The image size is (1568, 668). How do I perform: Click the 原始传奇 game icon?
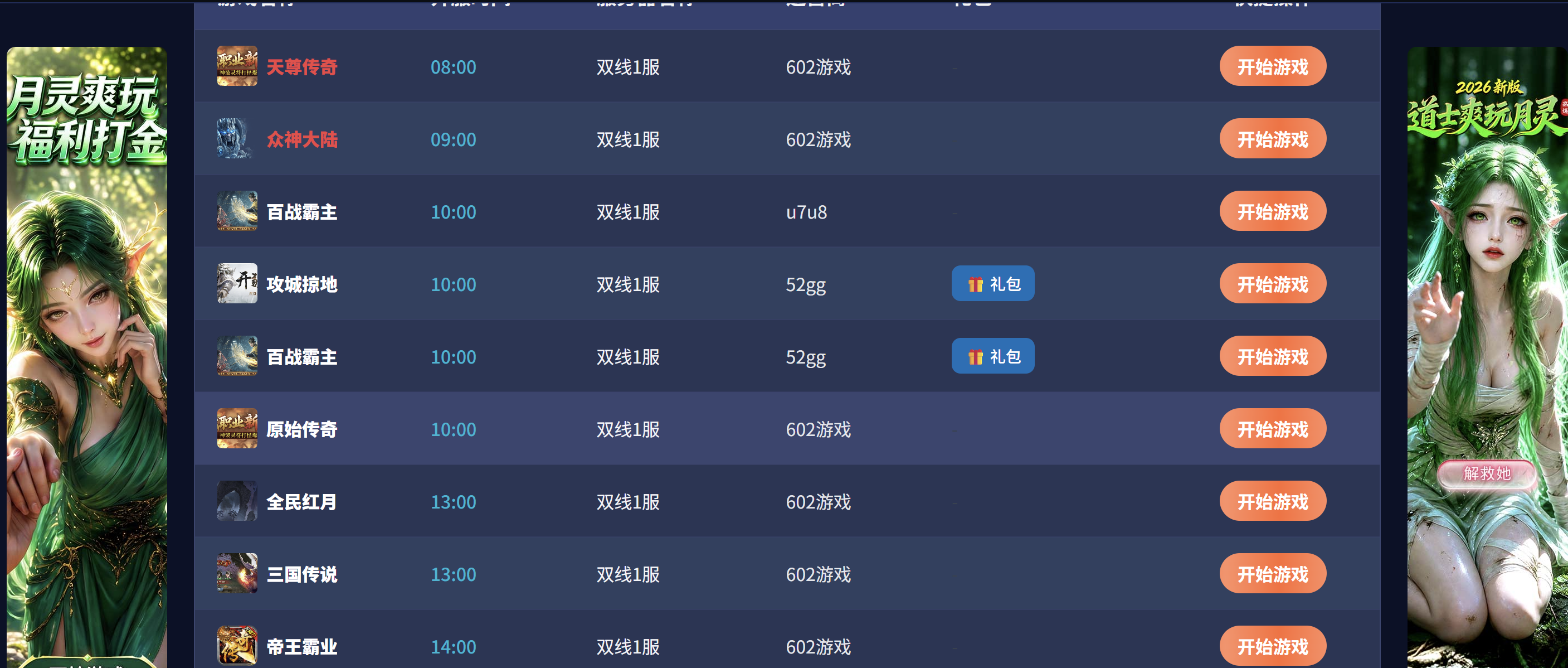click(x=237, y=428)
